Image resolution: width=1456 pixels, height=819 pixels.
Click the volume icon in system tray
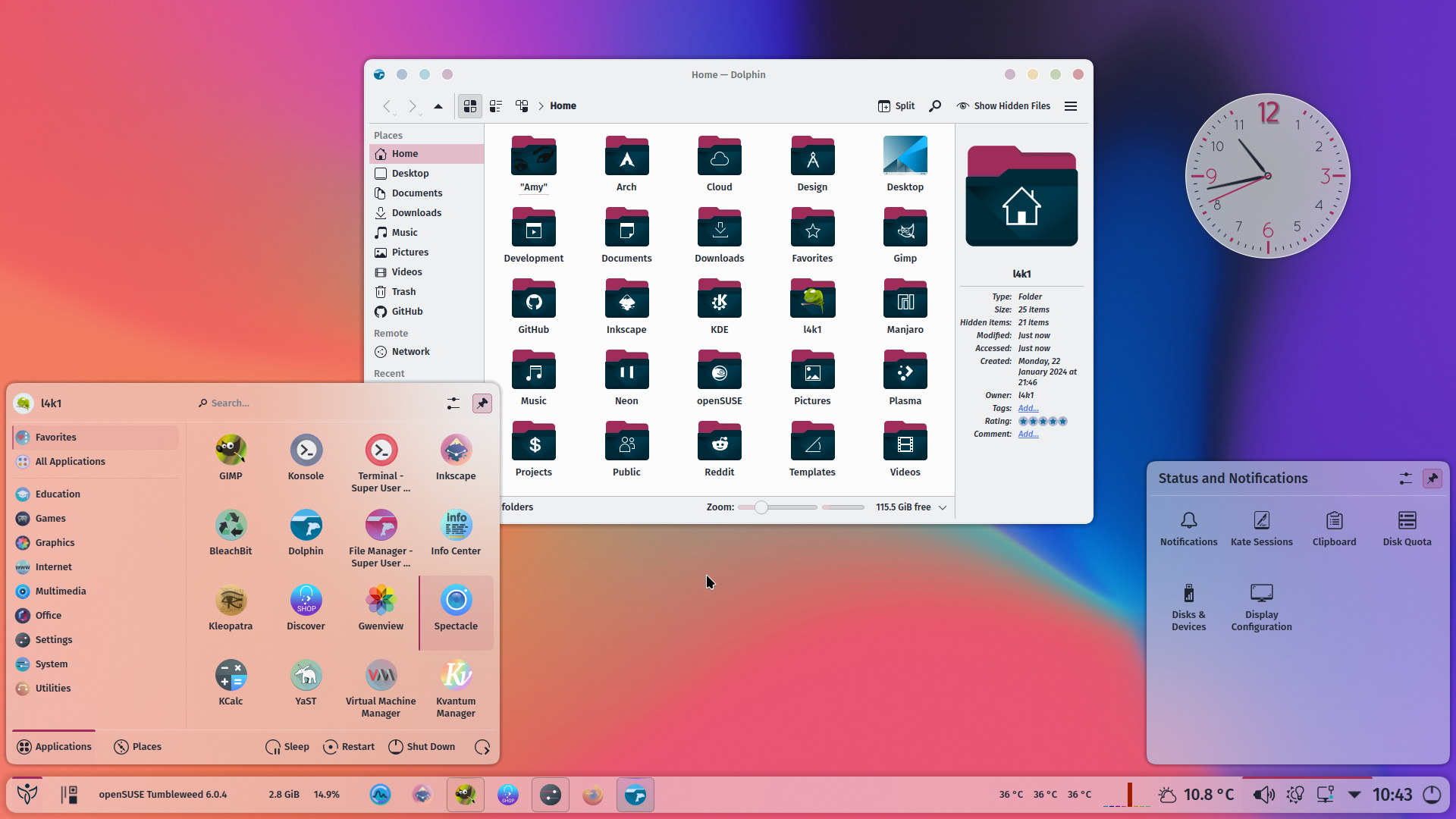(x=1263, y=795)
